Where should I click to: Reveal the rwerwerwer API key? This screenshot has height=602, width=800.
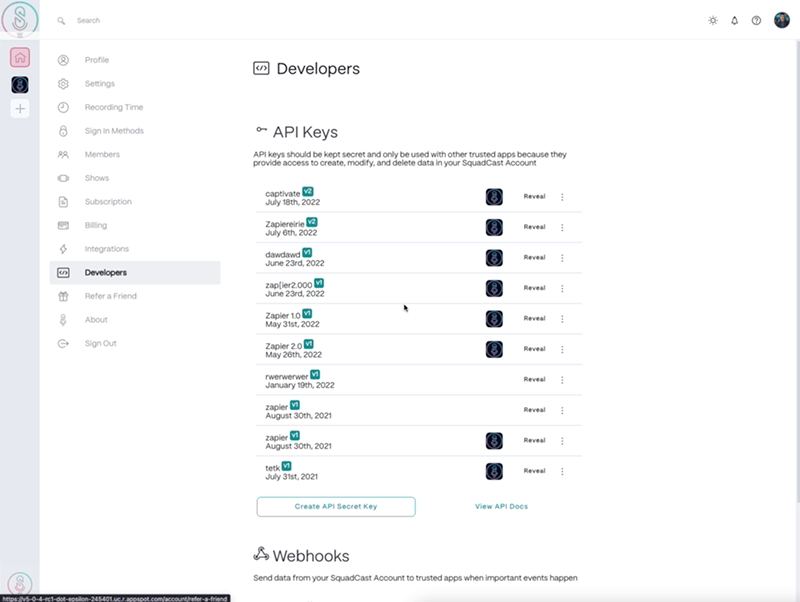[534, 380]
